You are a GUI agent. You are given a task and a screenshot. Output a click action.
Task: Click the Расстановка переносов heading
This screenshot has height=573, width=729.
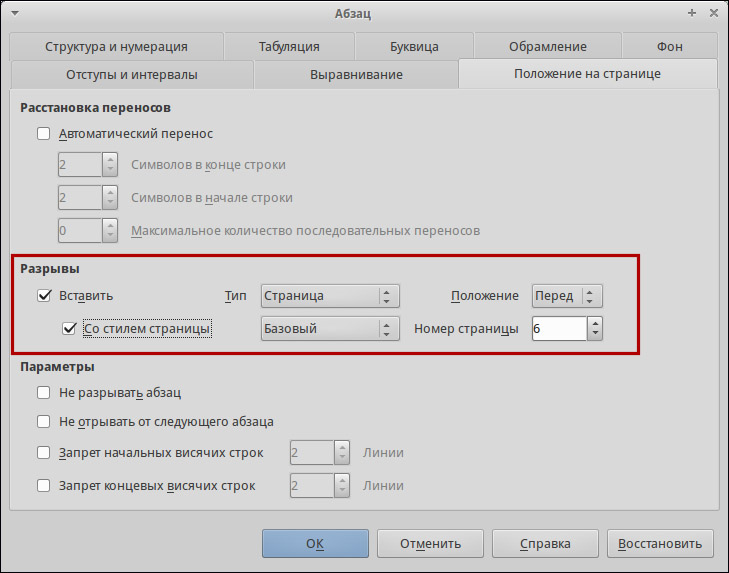tap(95, 108)
